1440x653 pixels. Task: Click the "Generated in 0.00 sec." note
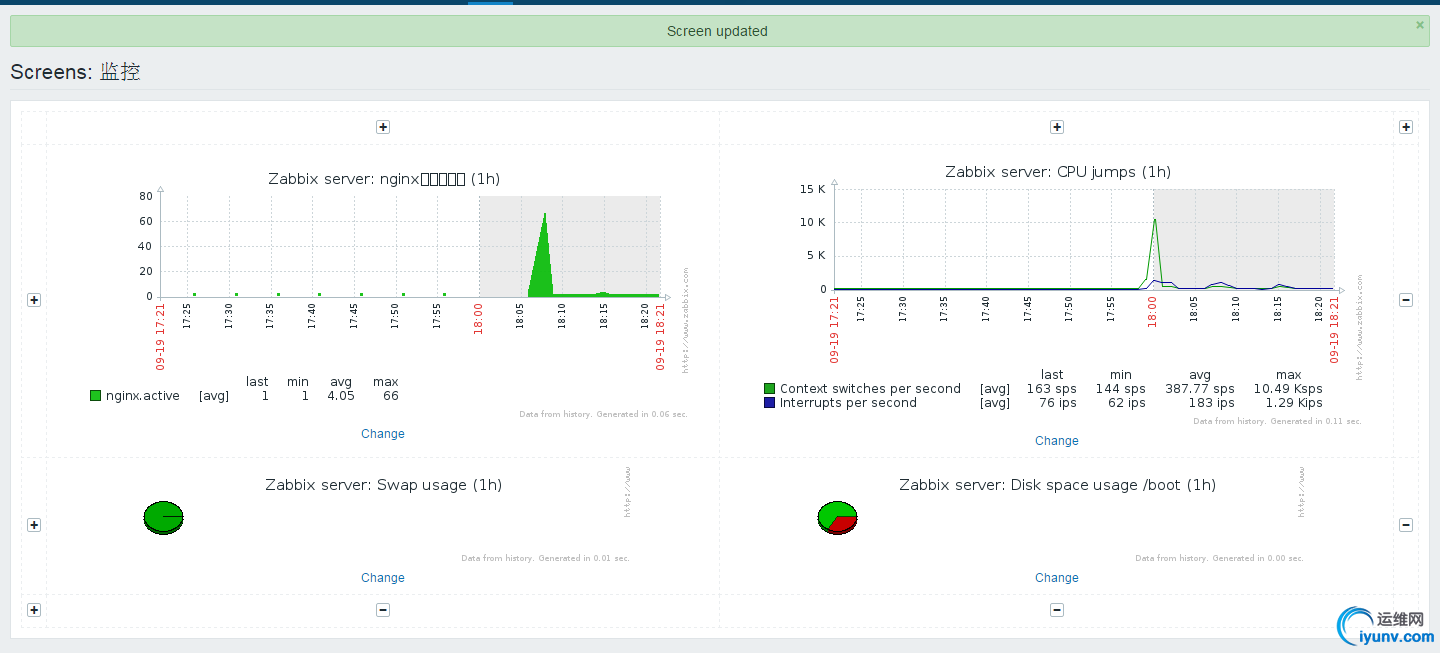point(1258,558)
